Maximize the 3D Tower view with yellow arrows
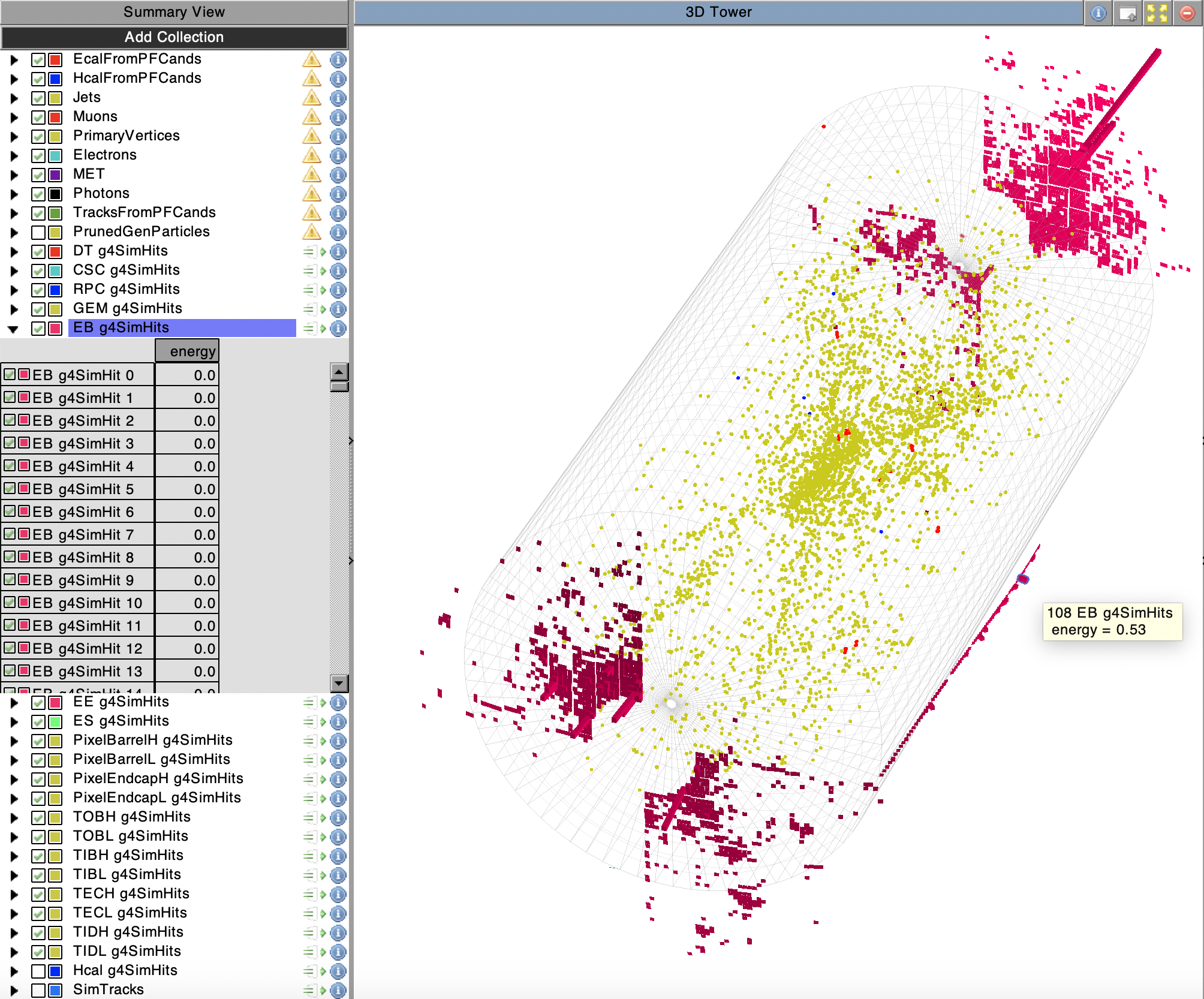Viewport: 1204px width, 999px height. tap(1157, 13)
